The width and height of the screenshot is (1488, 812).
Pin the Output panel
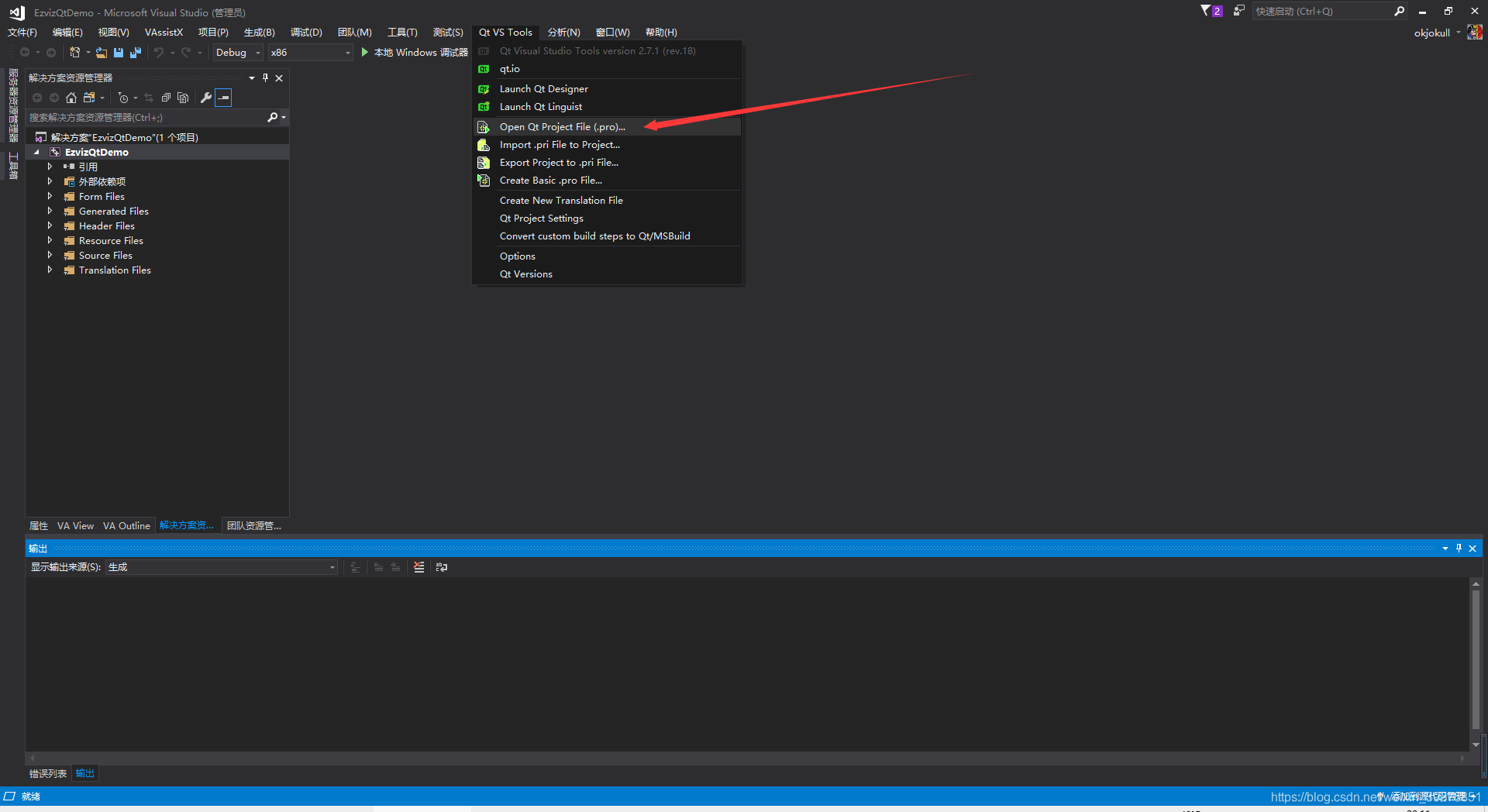[x=1459, y=549]
